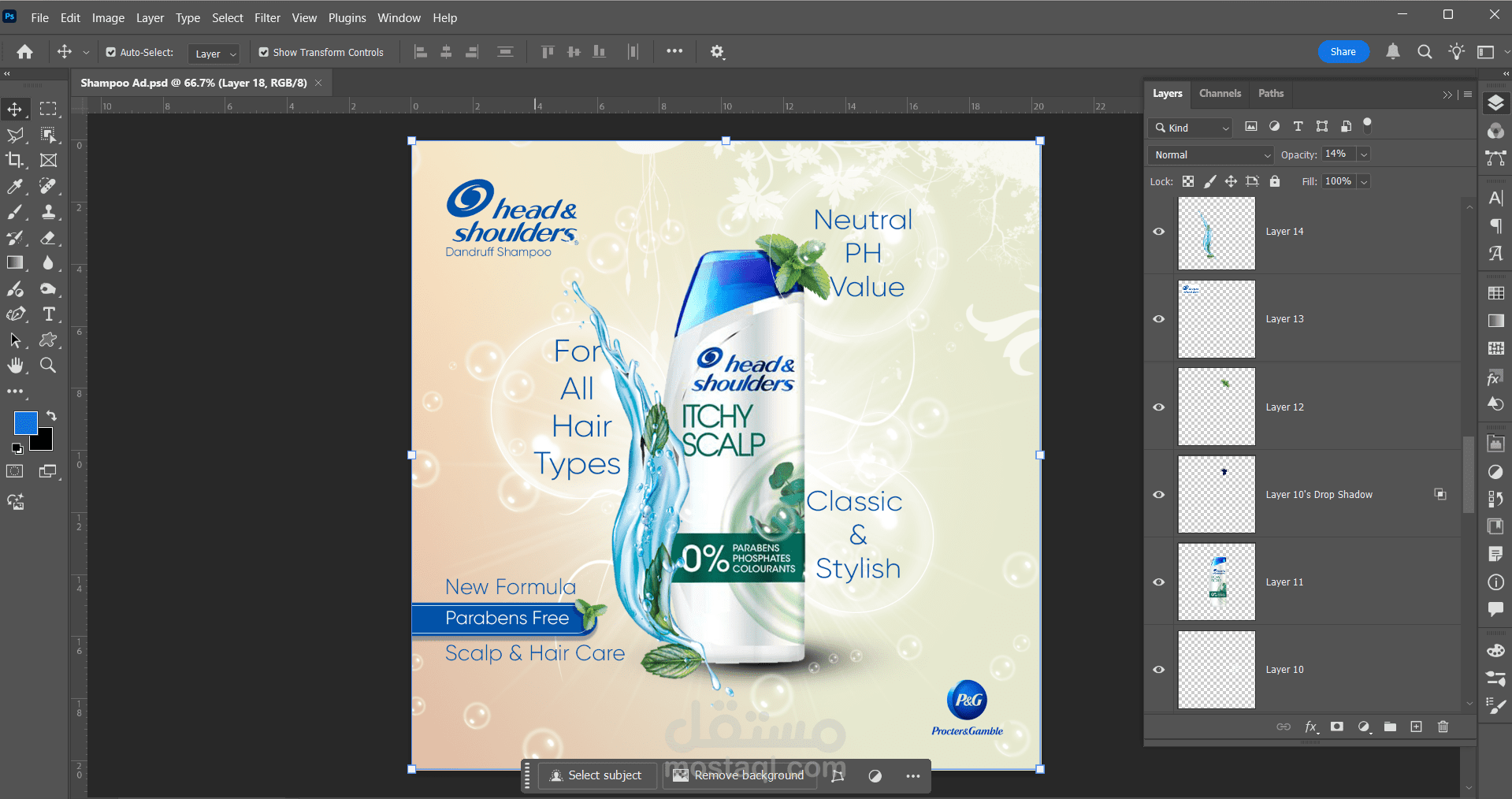
Task: Open the Search magnifier in the top bar
Action: tap(1425, 52)
